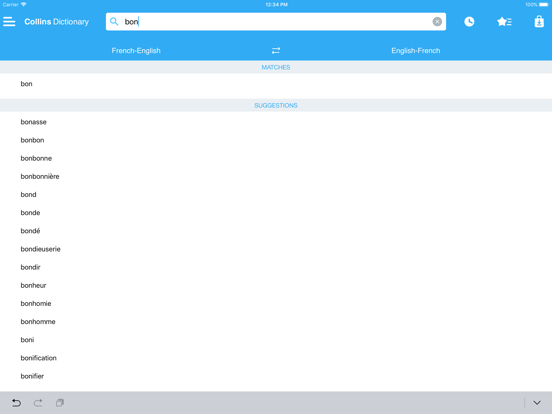Viewport: 552px width, 414px height.
Task: Hide keyboard bar with chevron
Action: [x=537, y=403]
